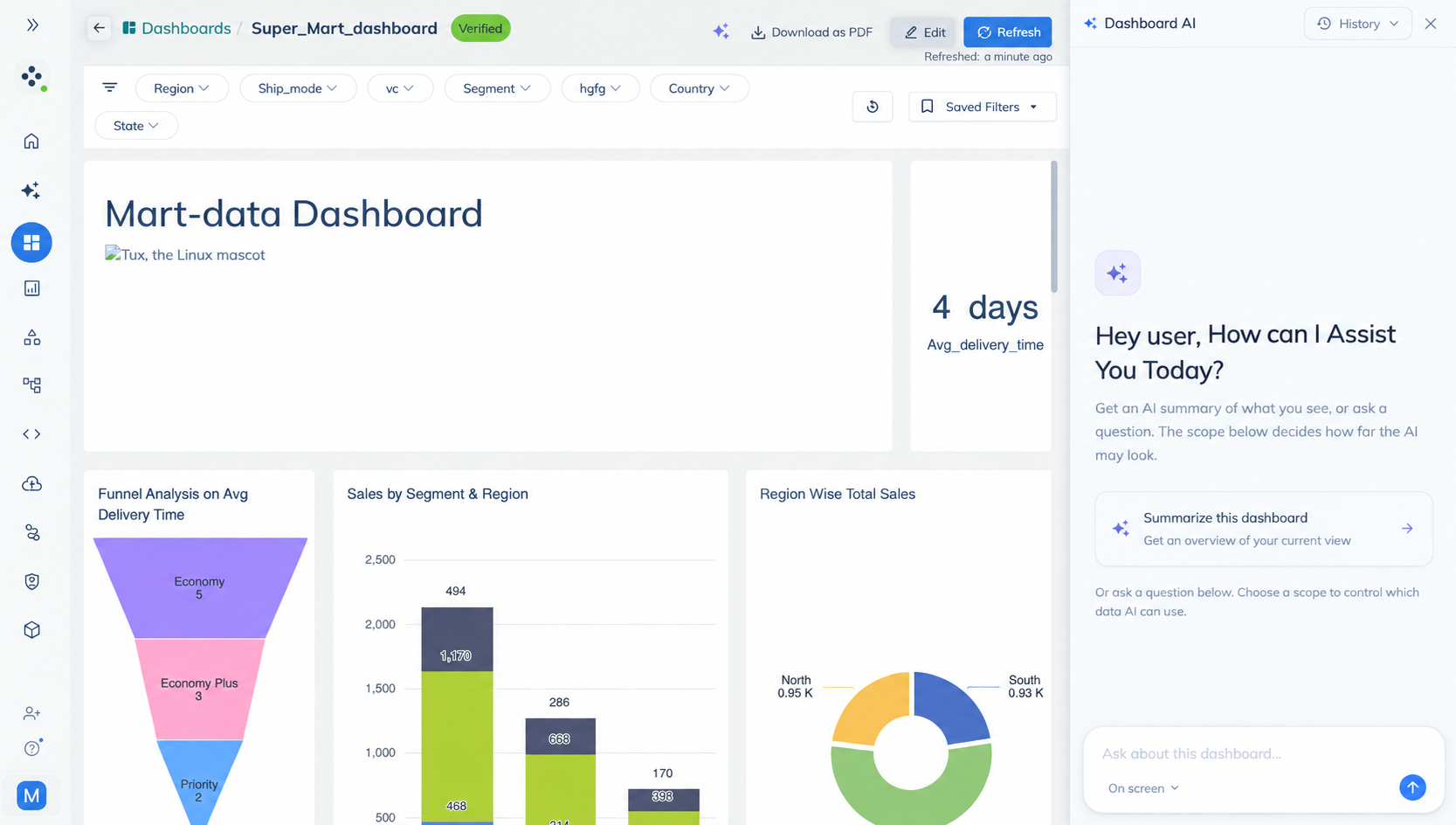Reset filters with the circular arrow button

[x=873, y=107]
